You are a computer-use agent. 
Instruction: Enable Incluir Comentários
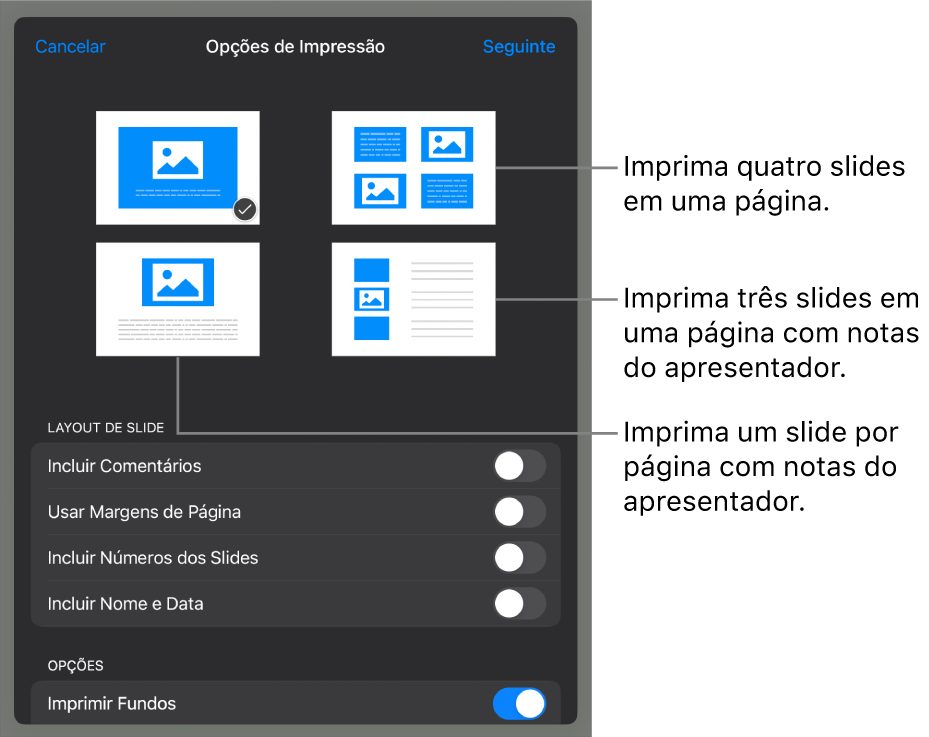point(519,466)
